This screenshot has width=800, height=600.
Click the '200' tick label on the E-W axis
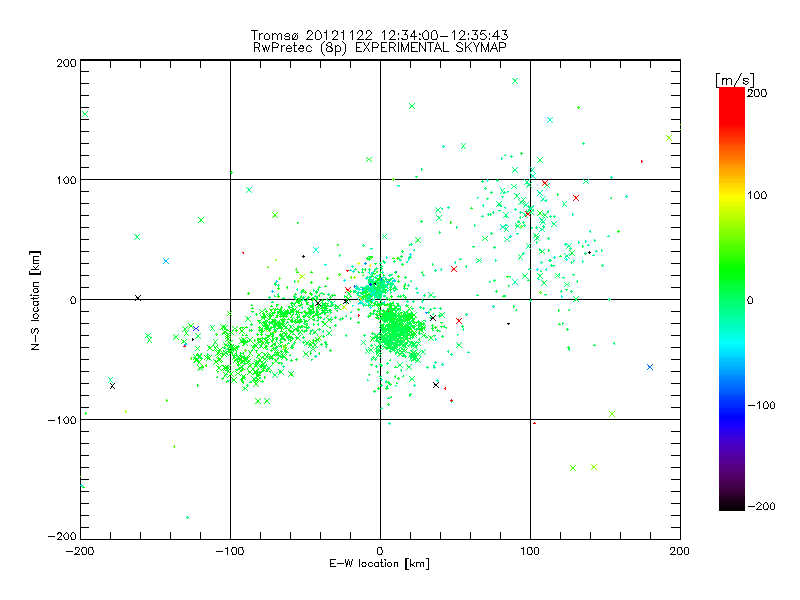point(680,551)
